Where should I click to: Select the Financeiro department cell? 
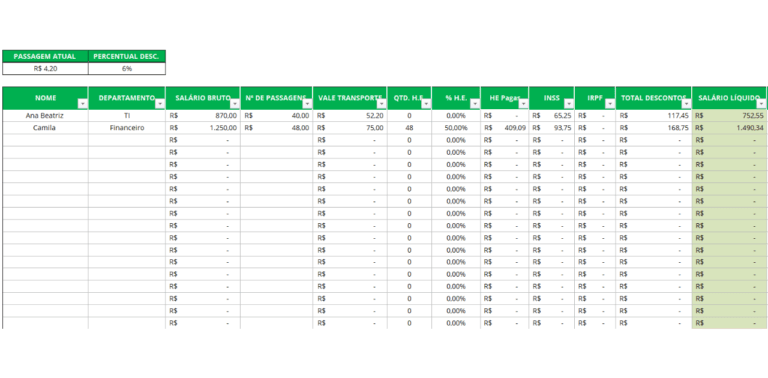tap(127, 128)
